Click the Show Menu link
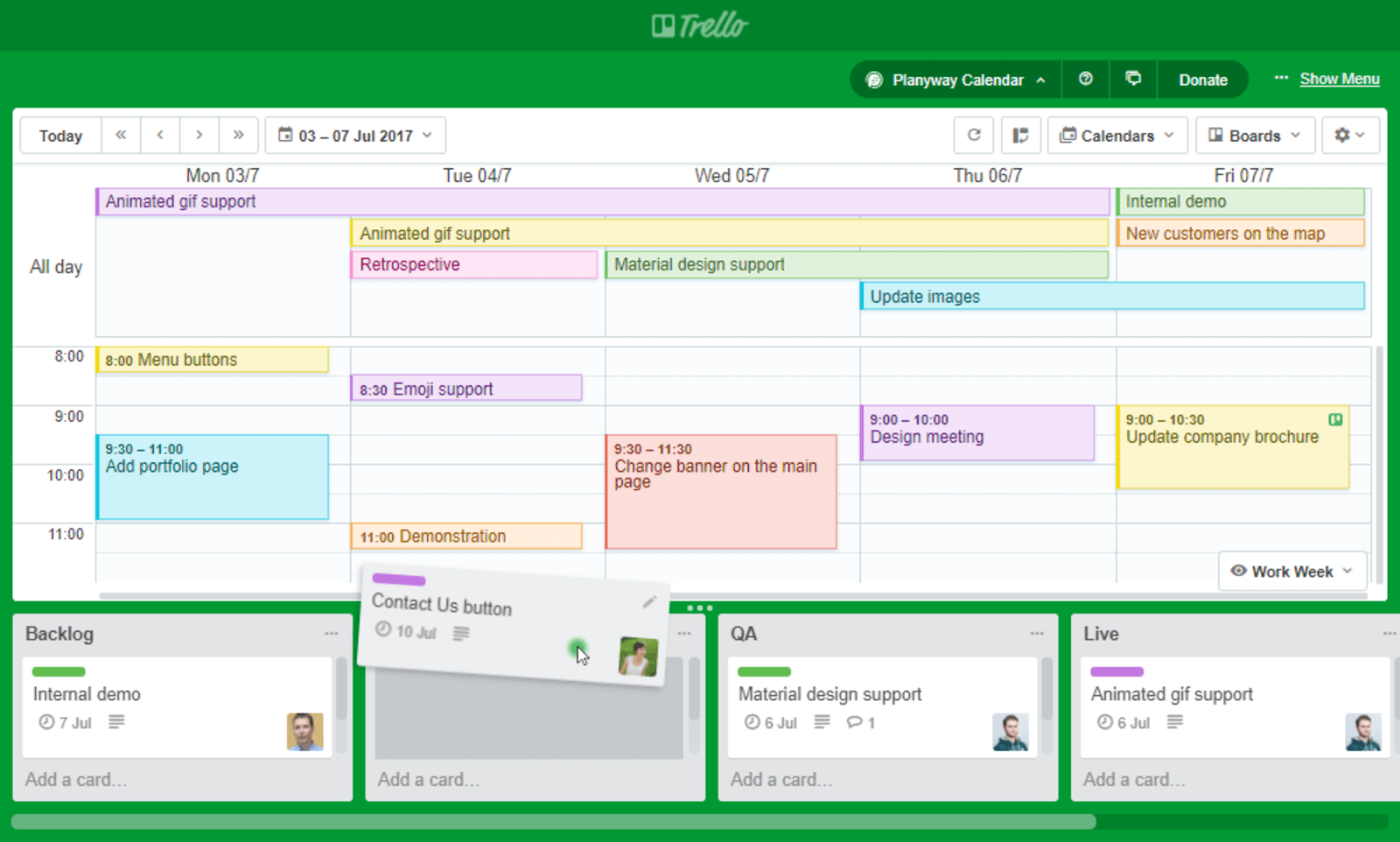This screenshot has height=842, width=1400. [x=1340, y=79]
